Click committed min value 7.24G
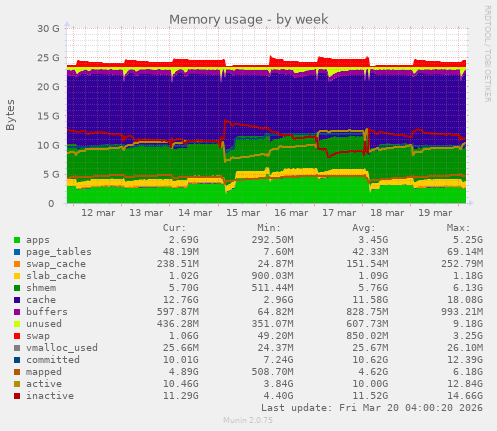Image resolution: width=497 pixels, height=431 pixels. tap(278, 360)
